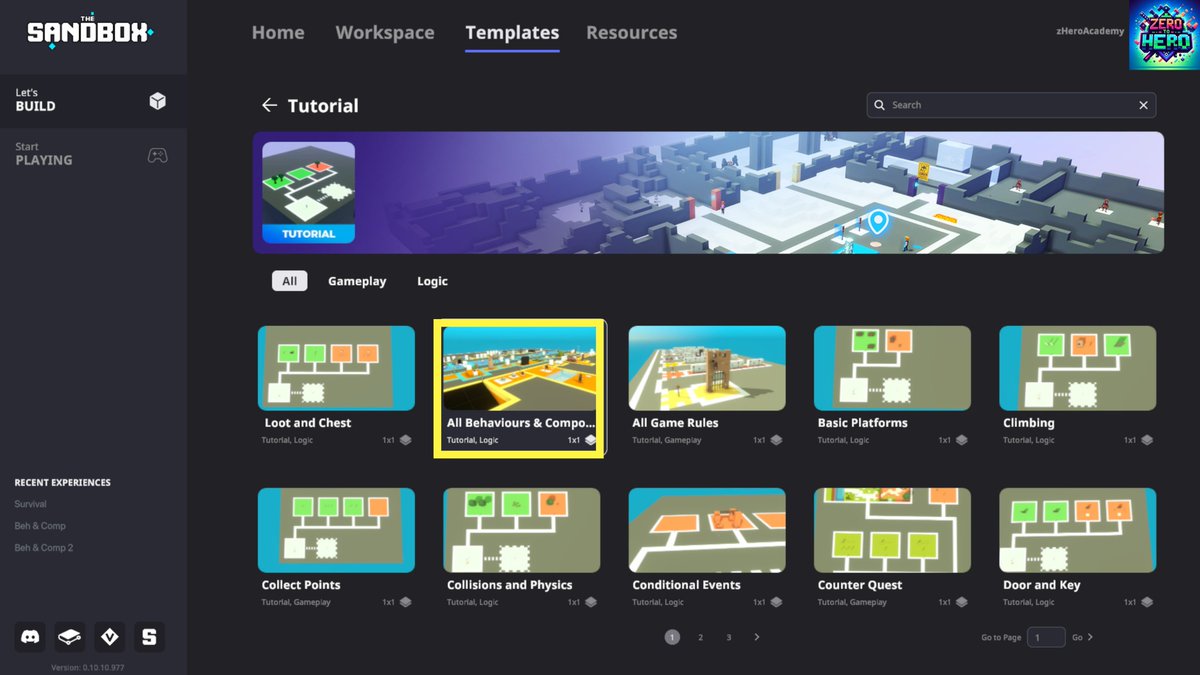Open Collisions and Physics template thumbnail
The height and width of the screenshot is (675, 1200).
pos(521,530)
